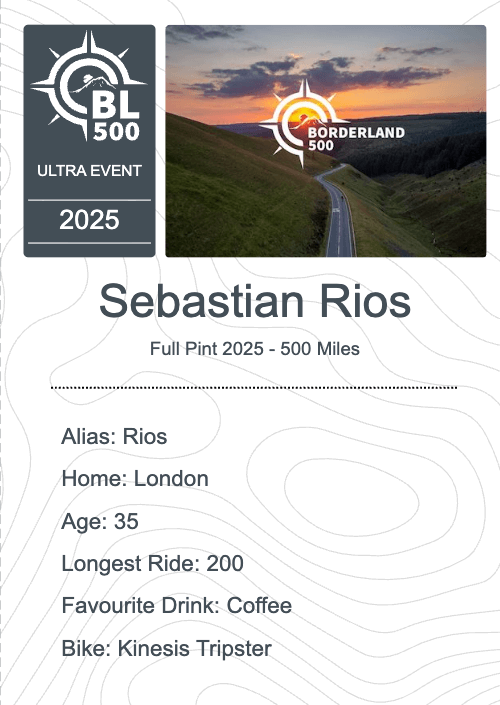
Task: Select the Favourite Drink: Coffee entry
Action: pyautogui.click(x=177, y=606)
